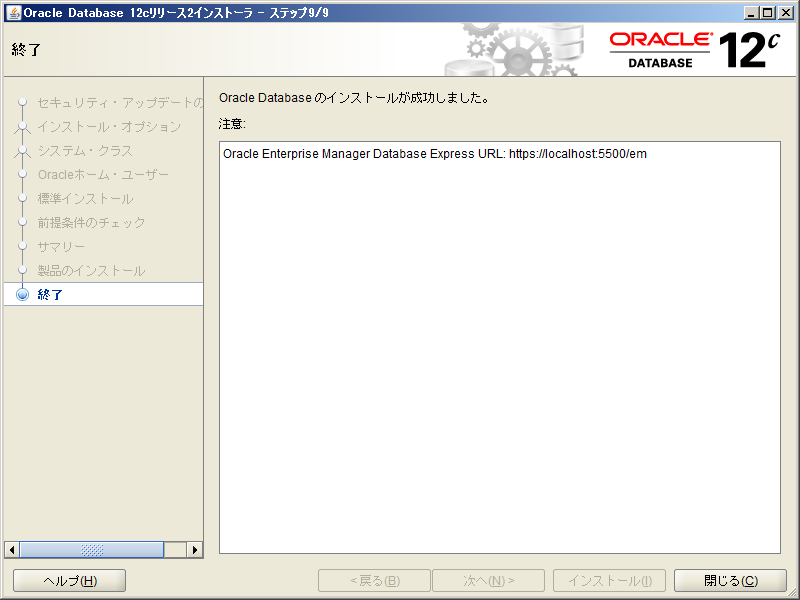Click the 注意: label
The height and width of the screenshot is (600, 800).
(232, 123)
